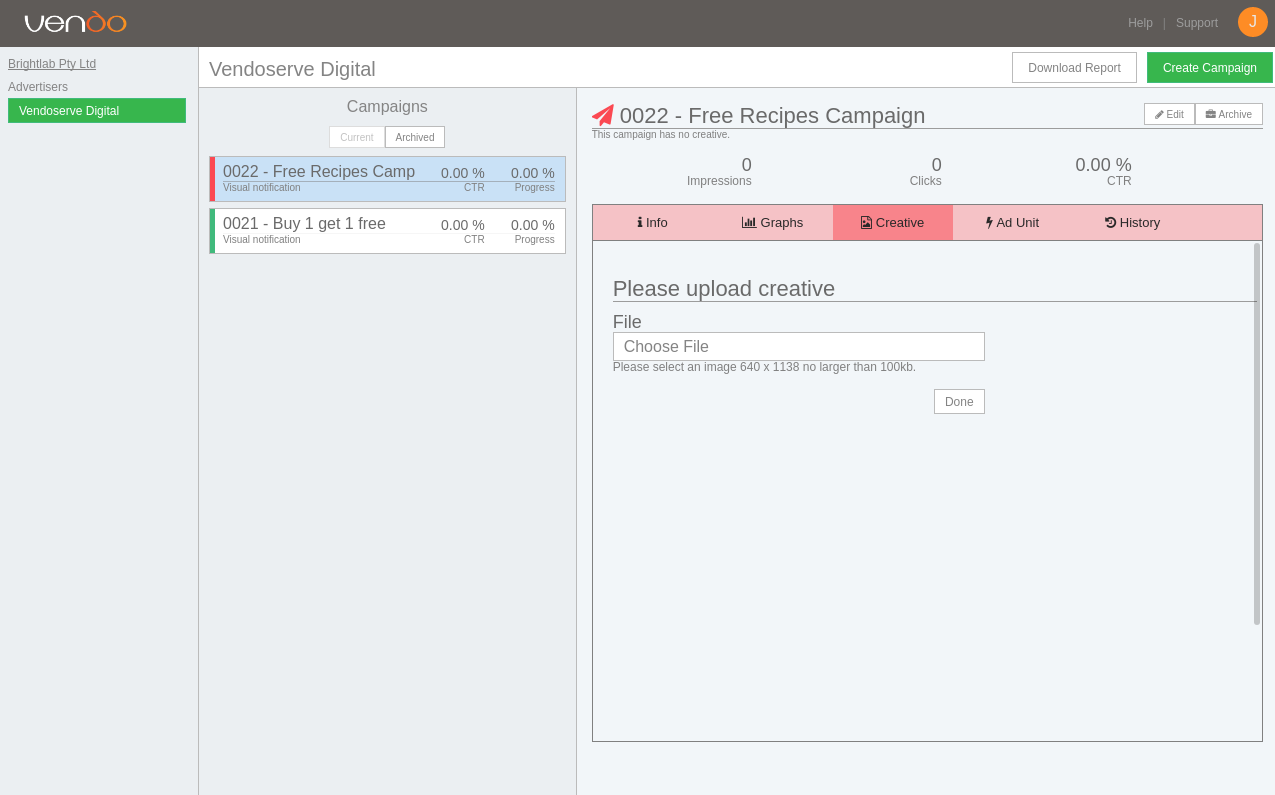This screenshot has height=795, width=1275.
Task: Open the orange J user avatar
Action: [x=1252, y=22]
